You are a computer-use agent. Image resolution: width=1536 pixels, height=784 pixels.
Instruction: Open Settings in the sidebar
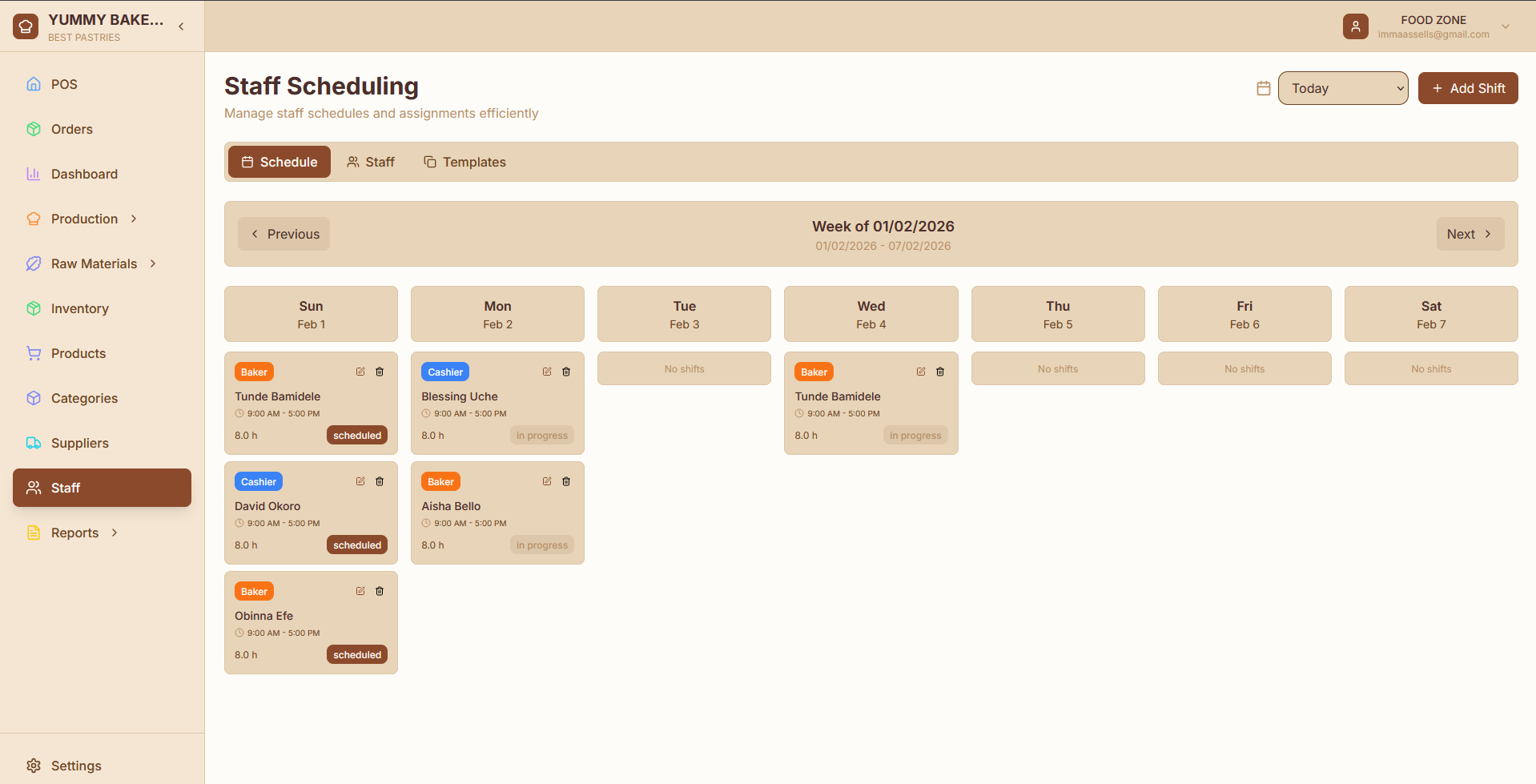coord(76,766)
